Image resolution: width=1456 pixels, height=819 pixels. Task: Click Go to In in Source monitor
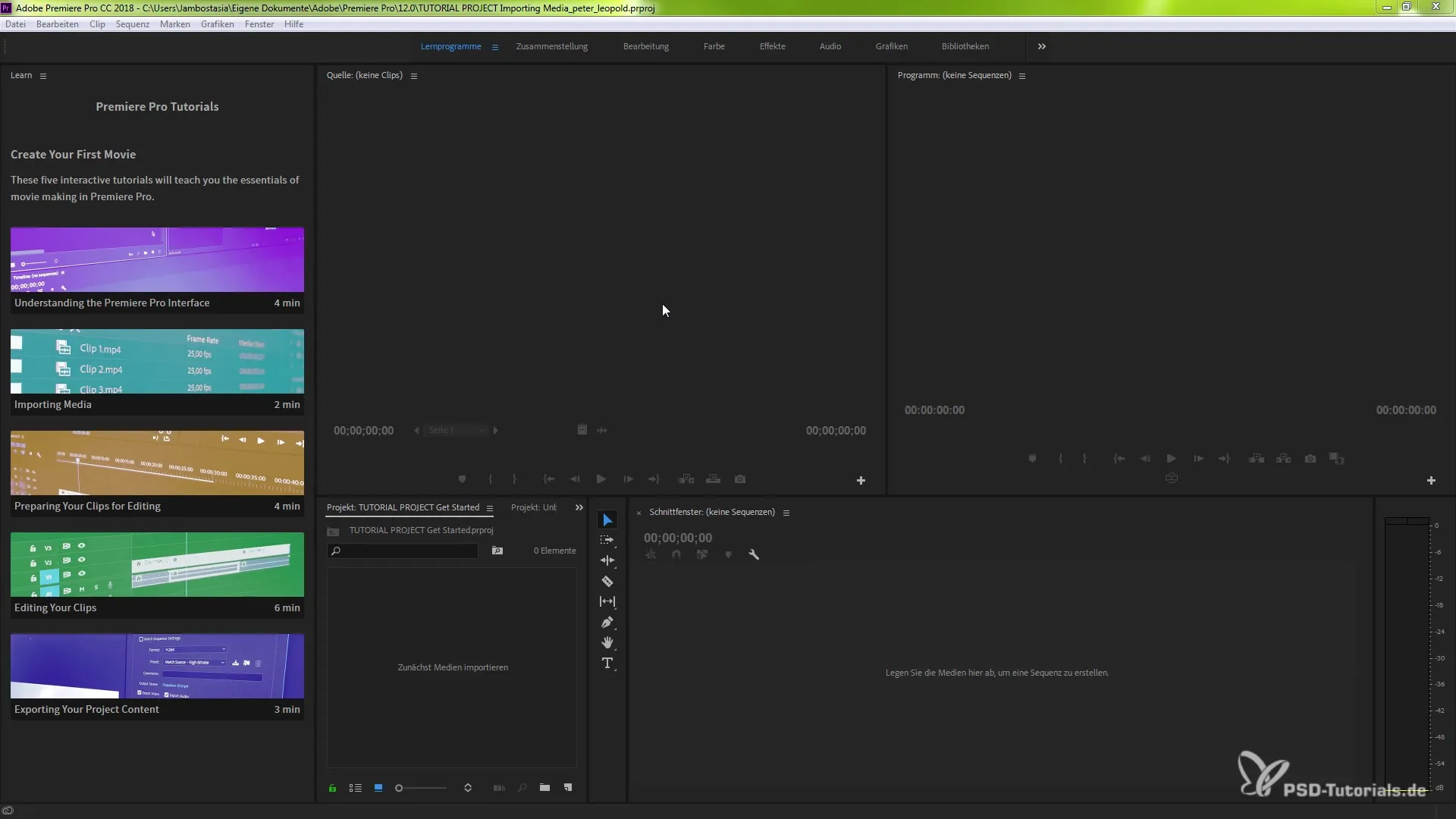click(x=549, y=479)
